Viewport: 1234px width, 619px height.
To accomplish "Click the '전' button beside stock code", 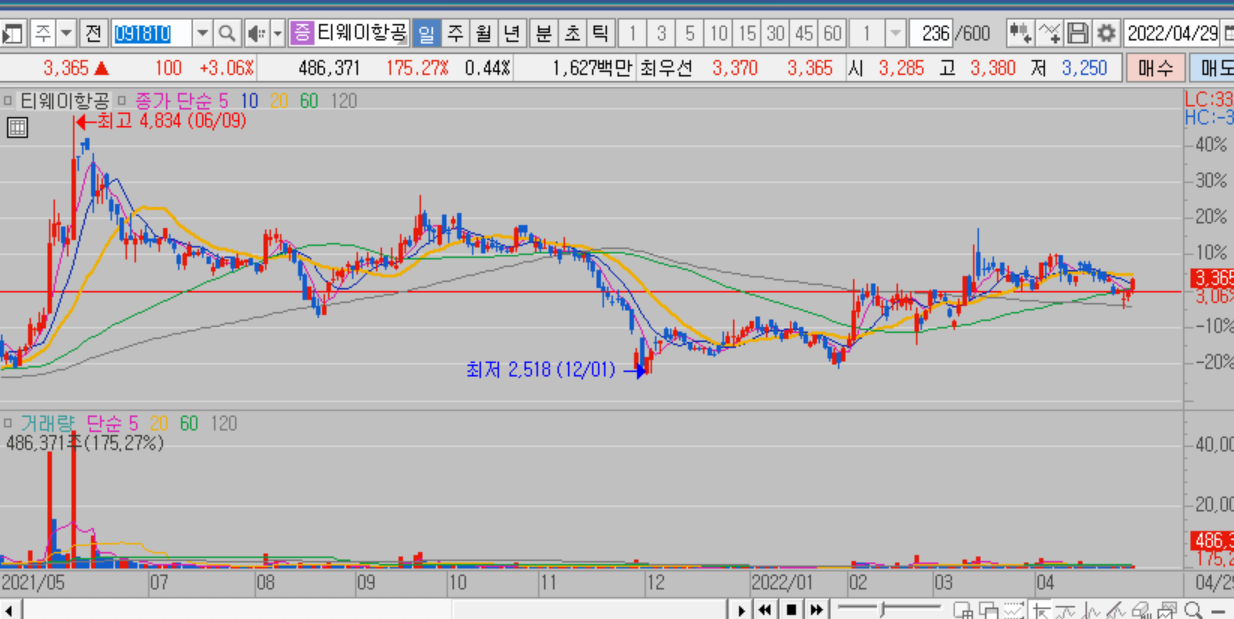I will 93,33.
